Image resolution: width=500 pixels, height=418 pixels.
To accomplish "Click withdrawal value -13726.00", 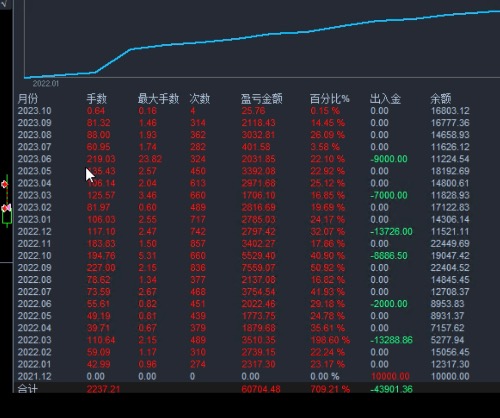I will click(x=391, y=231).
